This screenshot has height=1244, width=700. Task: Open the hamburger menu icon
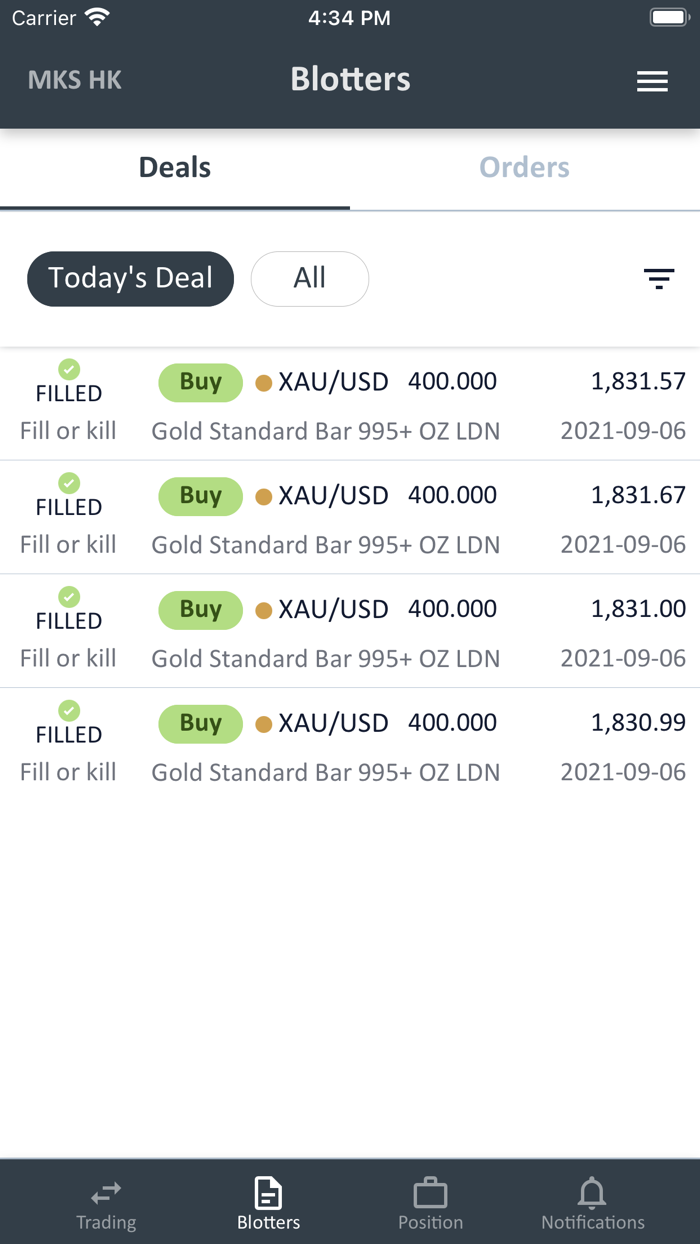tap(652, 81)
